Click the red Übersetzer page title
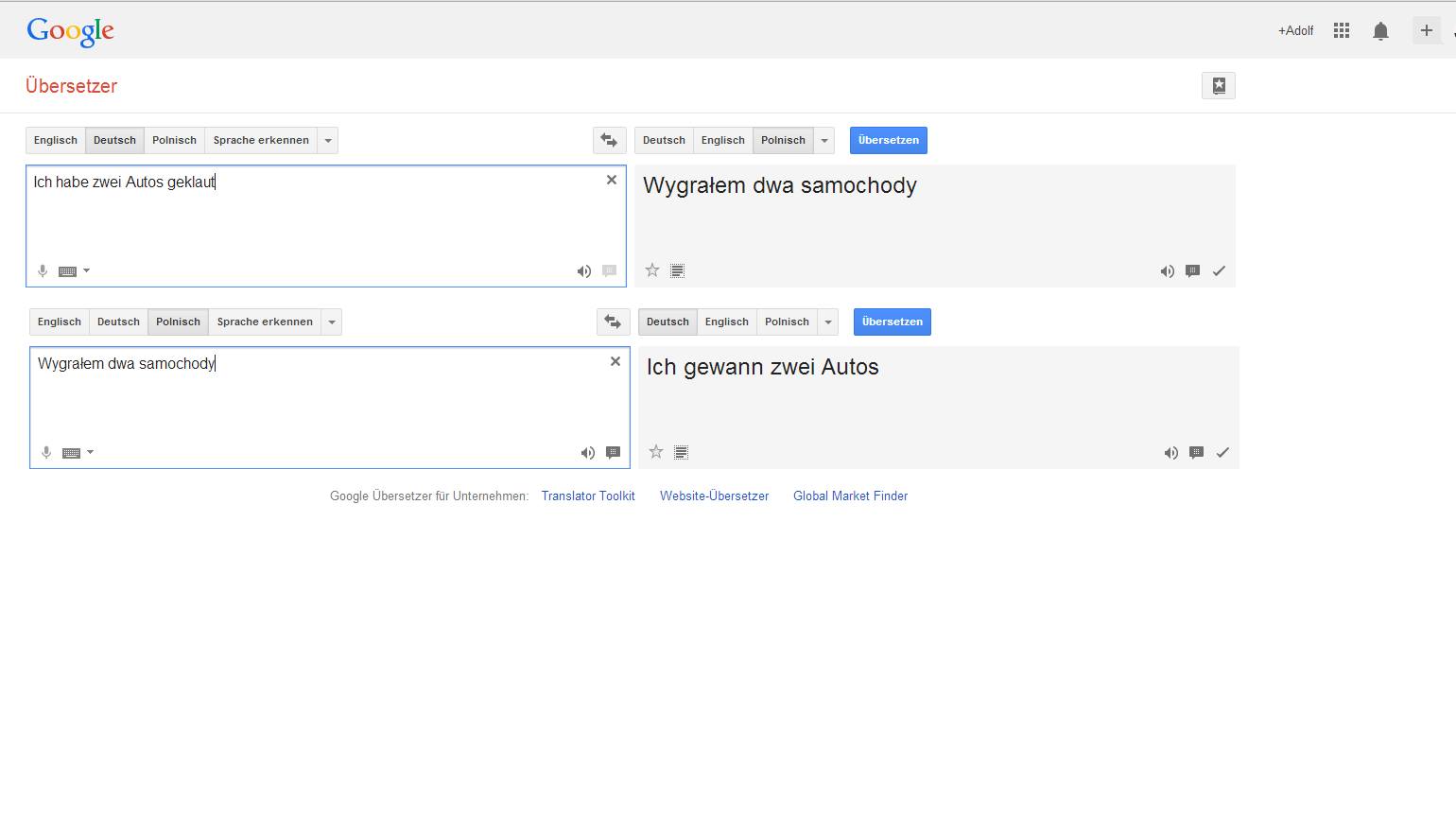Viewport: 1456px width, 835px height. (72, 86)
